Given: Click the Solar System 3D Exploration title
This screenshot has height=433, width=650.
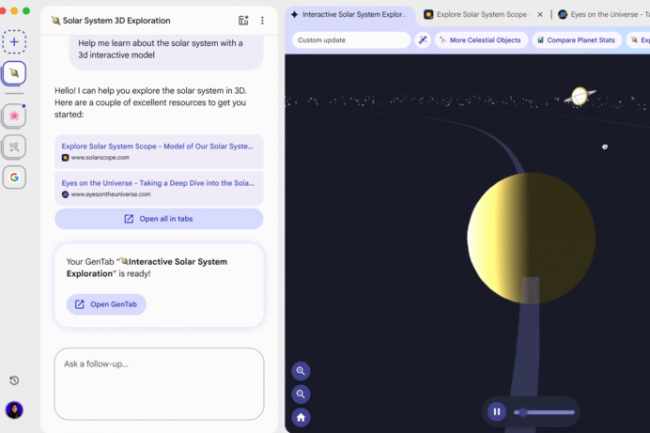Looking at the screenshot, I should [116, 21].
